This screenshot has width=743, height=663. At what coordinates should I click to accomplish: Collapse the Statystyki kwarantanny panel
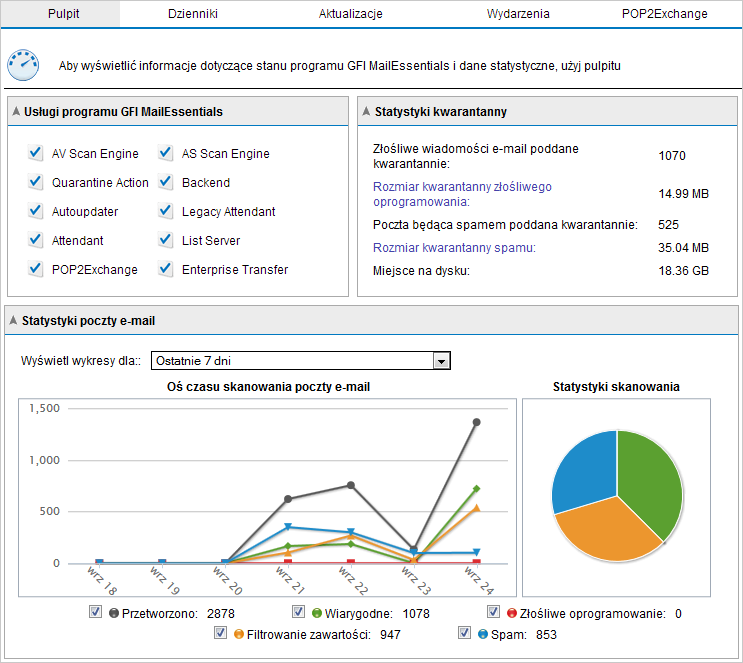coord(366,112)
